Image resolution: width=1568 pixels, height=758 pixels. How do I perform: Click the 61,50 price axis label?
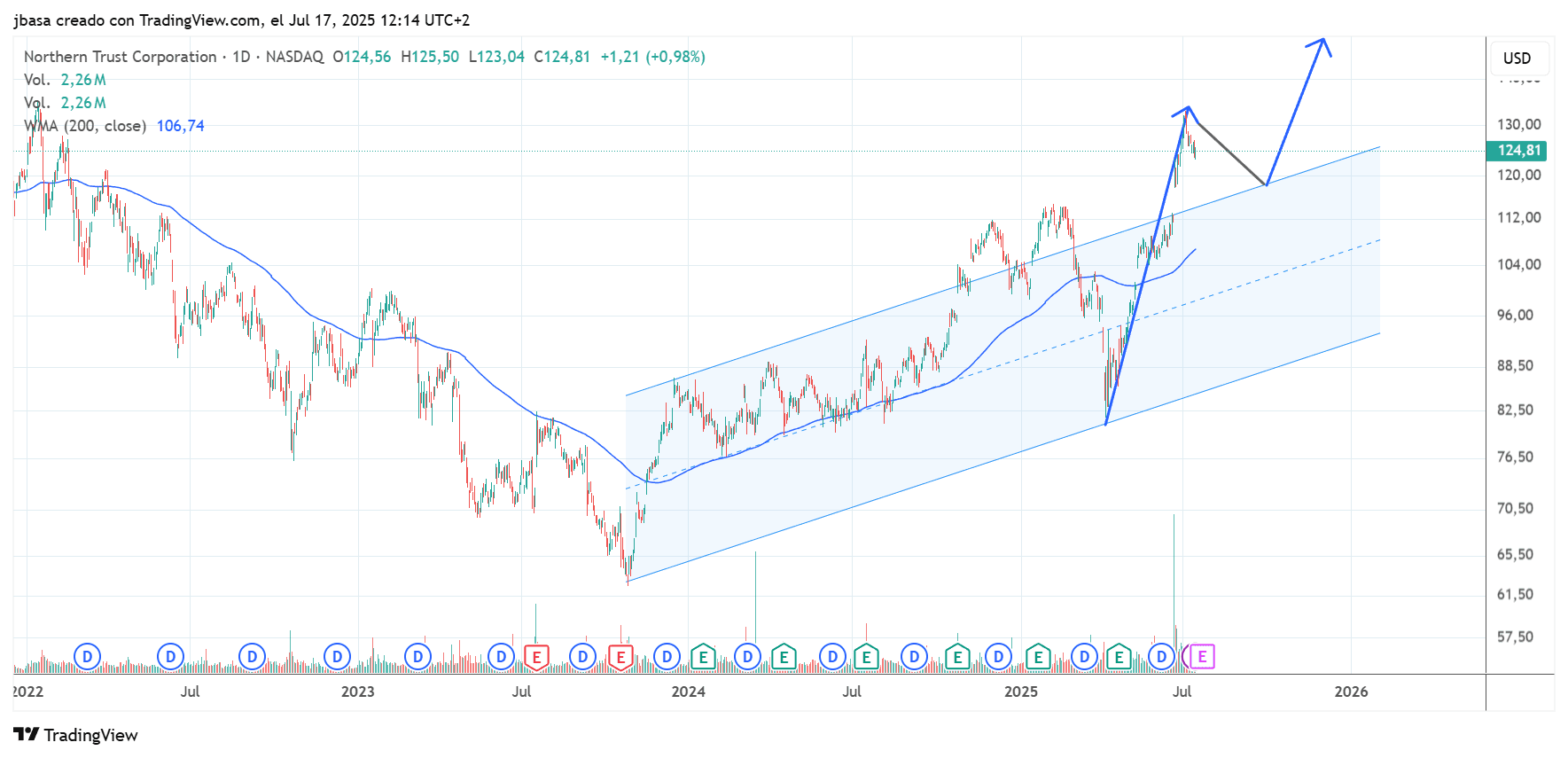(x=1516, y=595)
